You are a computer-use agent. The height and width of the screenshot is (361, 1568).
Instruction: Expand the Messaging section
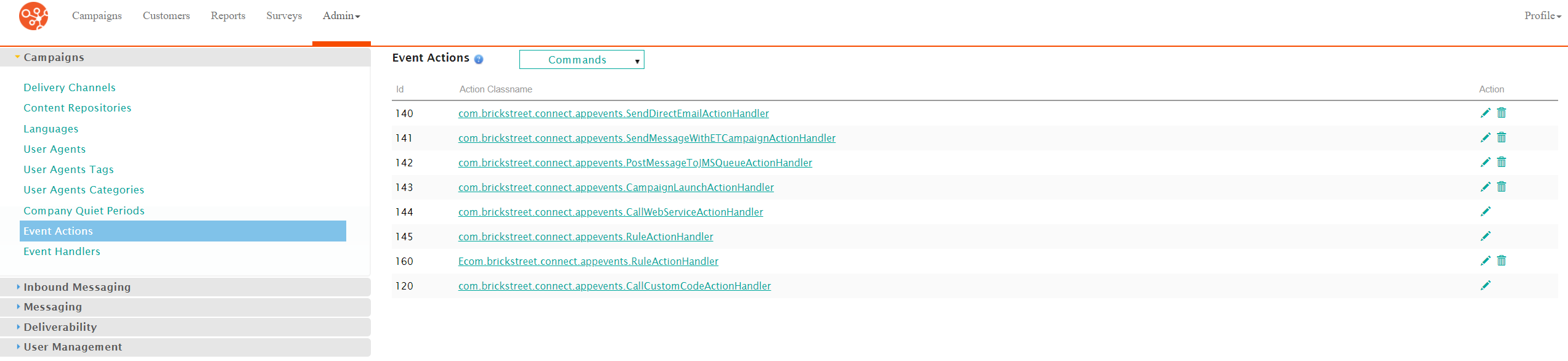[185, 307]
